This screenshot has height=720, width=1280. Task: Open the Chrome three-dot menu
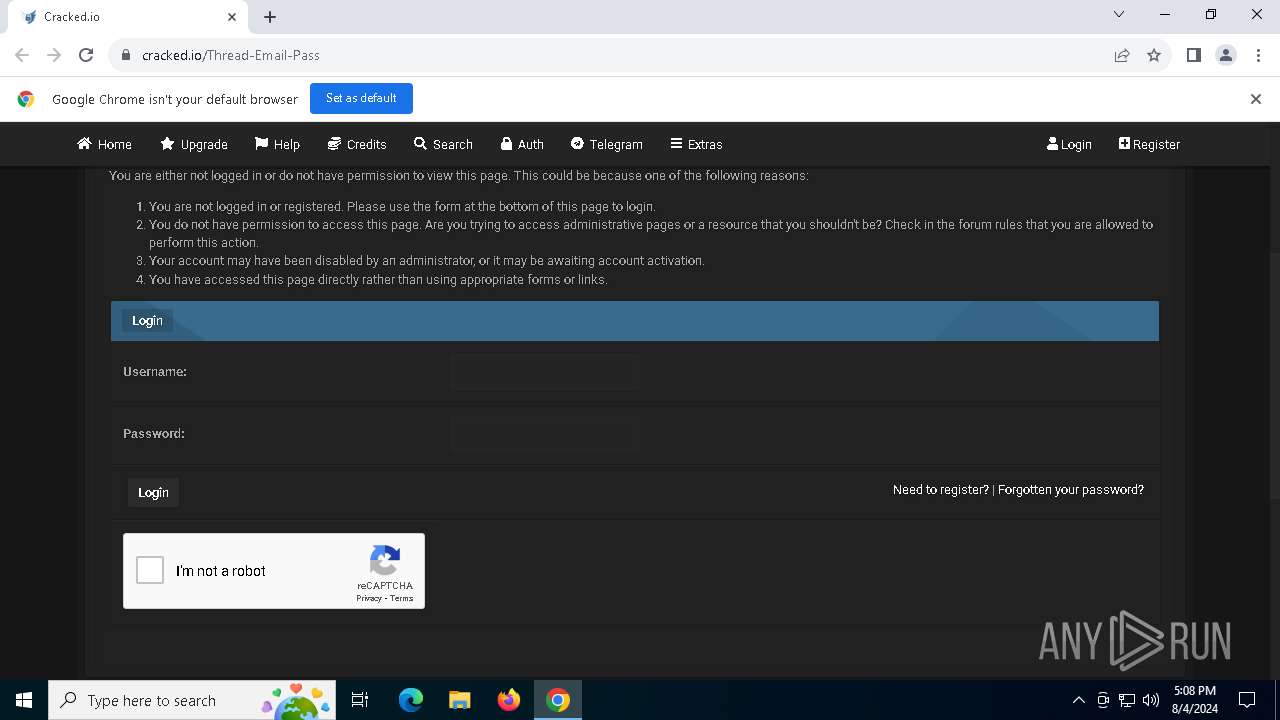click(x=1257, y=55)
